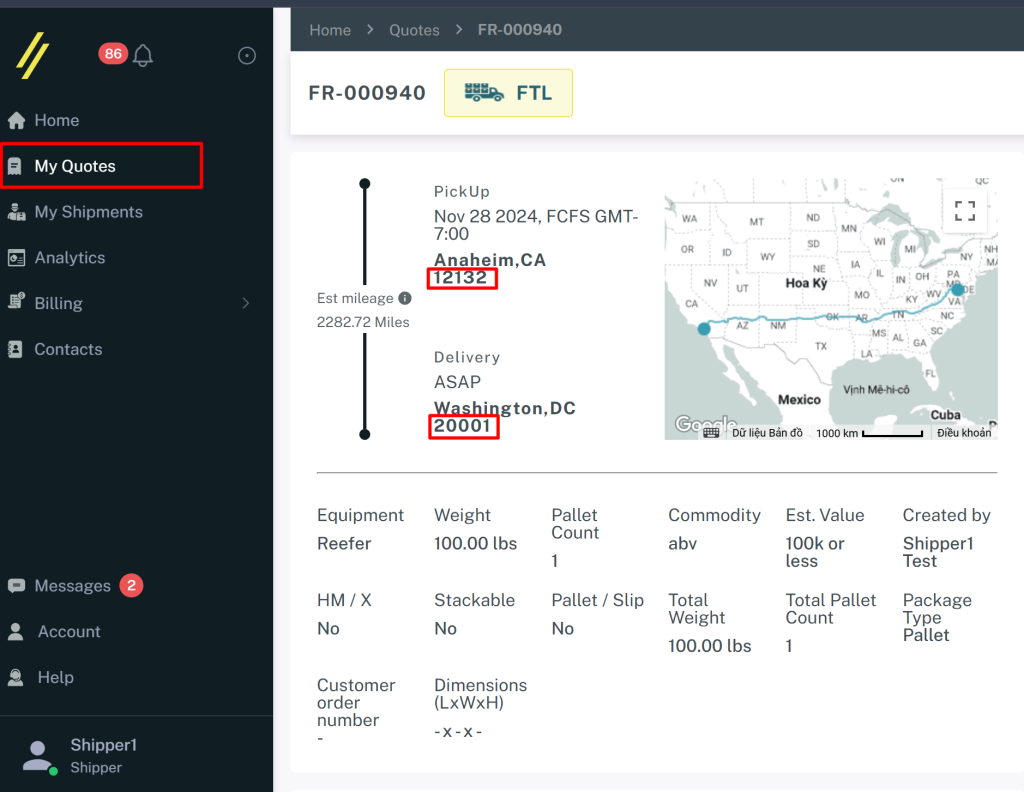Image resolution: width=1024 pixels, height=792 pixels.
Task: Click the Mexico label on map
Action: coord(799,400)
